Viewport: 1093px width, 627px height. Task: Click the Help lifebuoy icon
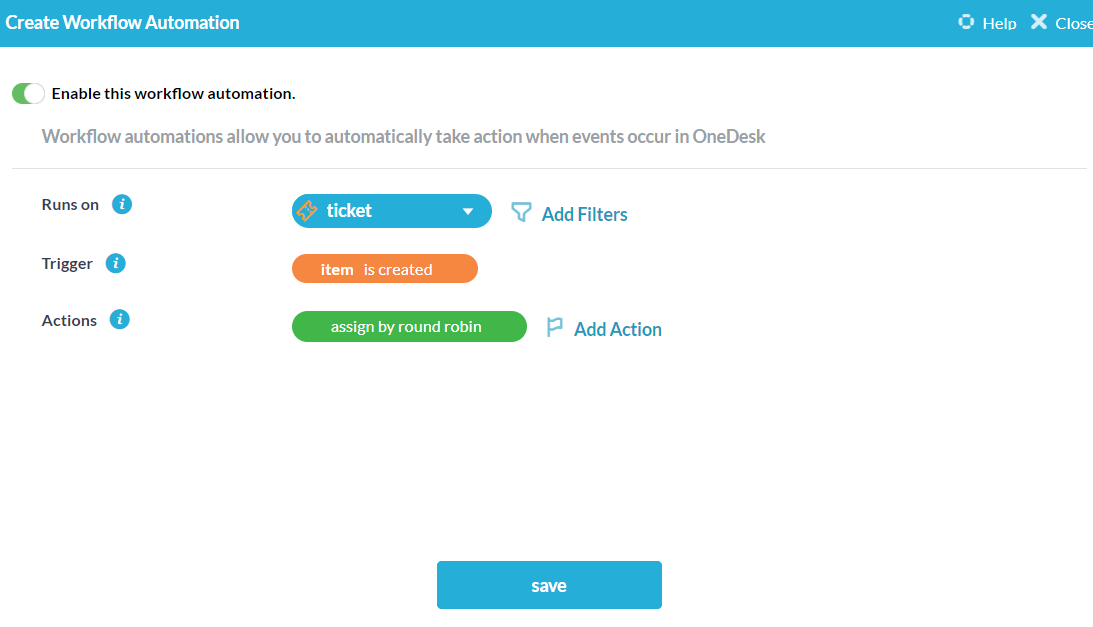point(966,22)
